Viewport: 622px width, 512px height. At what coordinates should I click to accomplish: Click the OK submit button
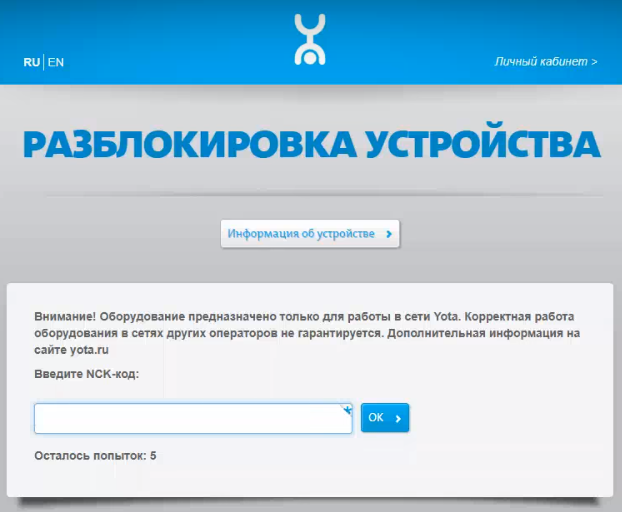385,418
